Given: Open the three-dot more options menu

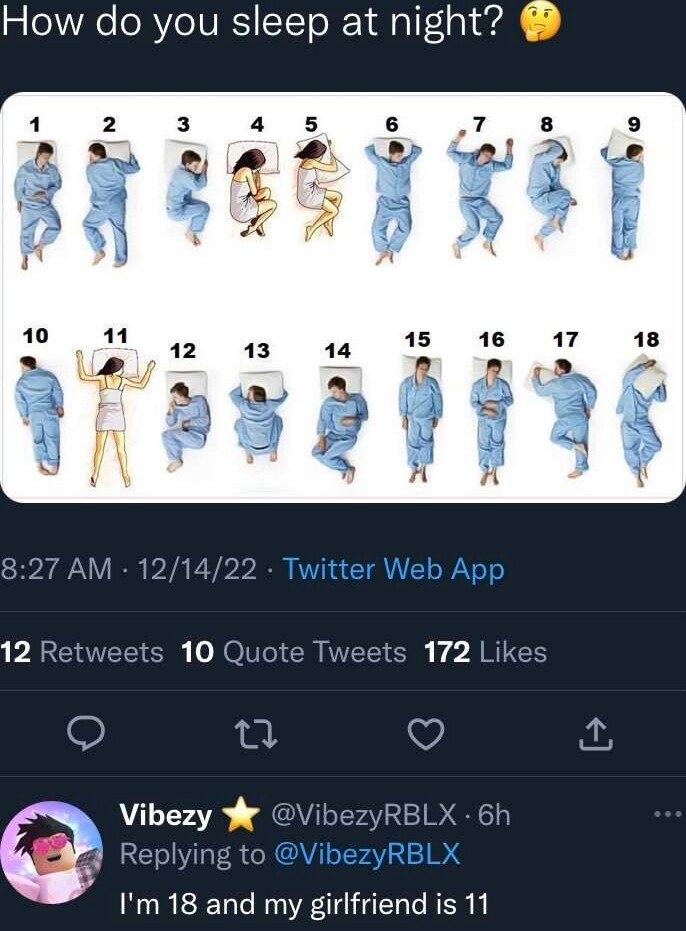Looking at the screenshot, I should coord(669,815).
